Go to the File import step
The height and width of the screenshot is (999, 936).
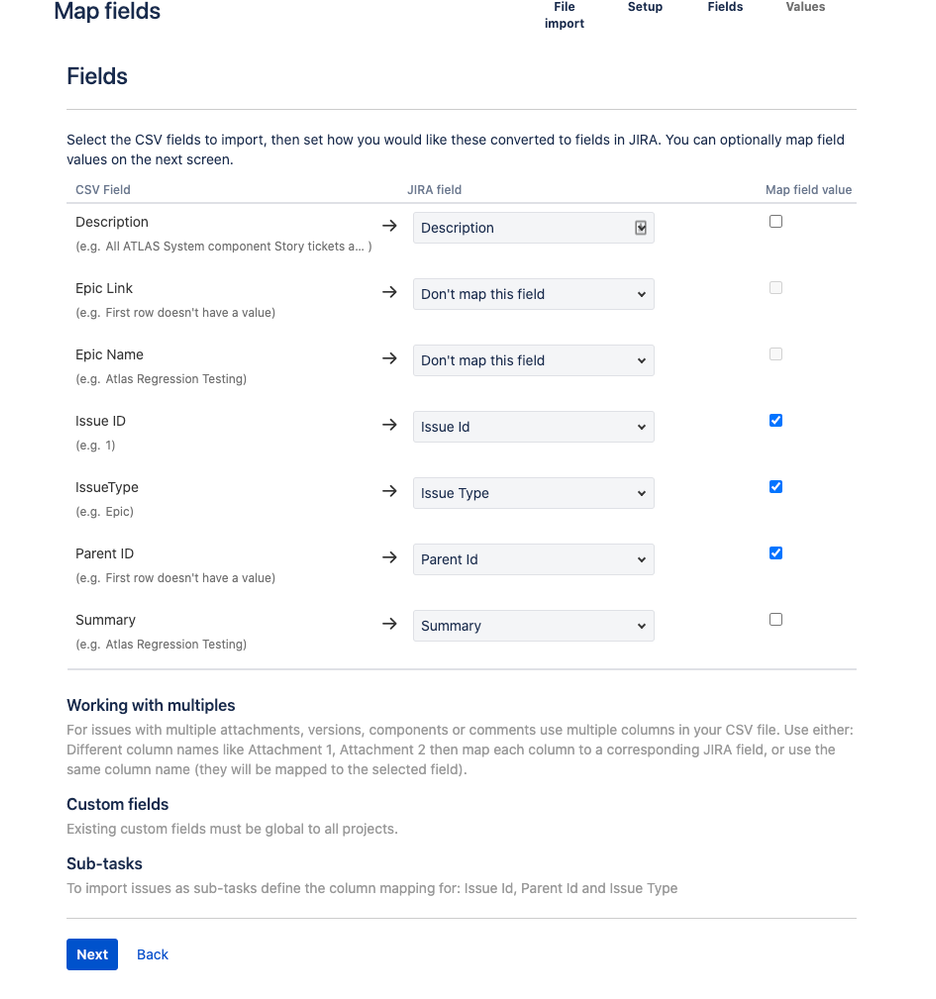pyautogui.click(x=564, y=15)
